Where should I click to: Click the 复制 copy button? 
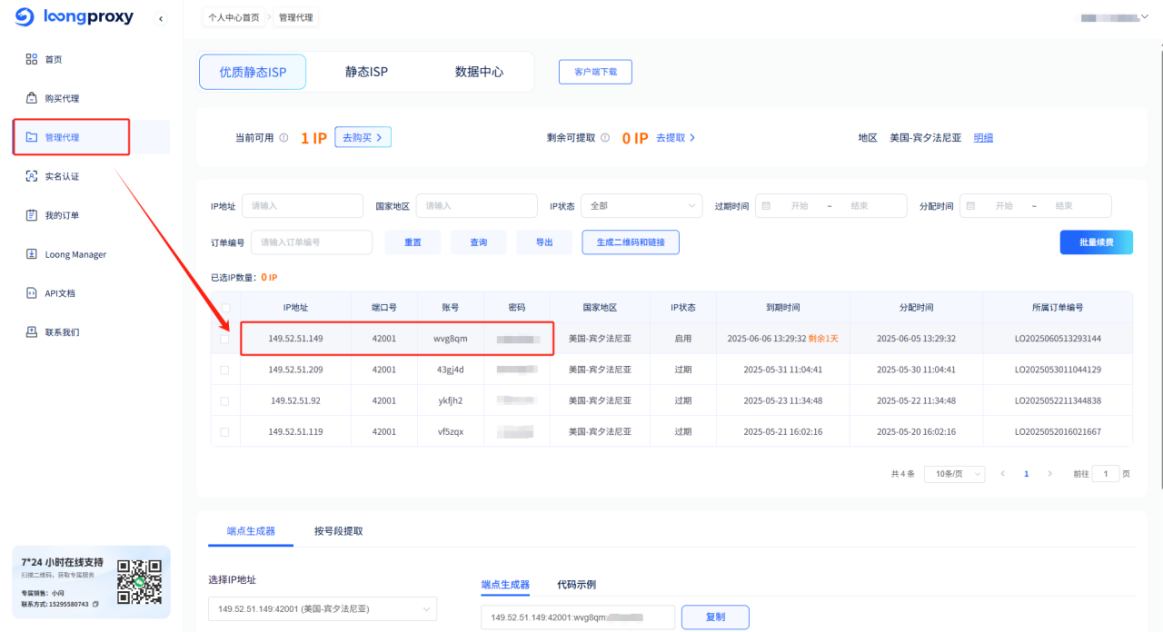pos(715,617)
